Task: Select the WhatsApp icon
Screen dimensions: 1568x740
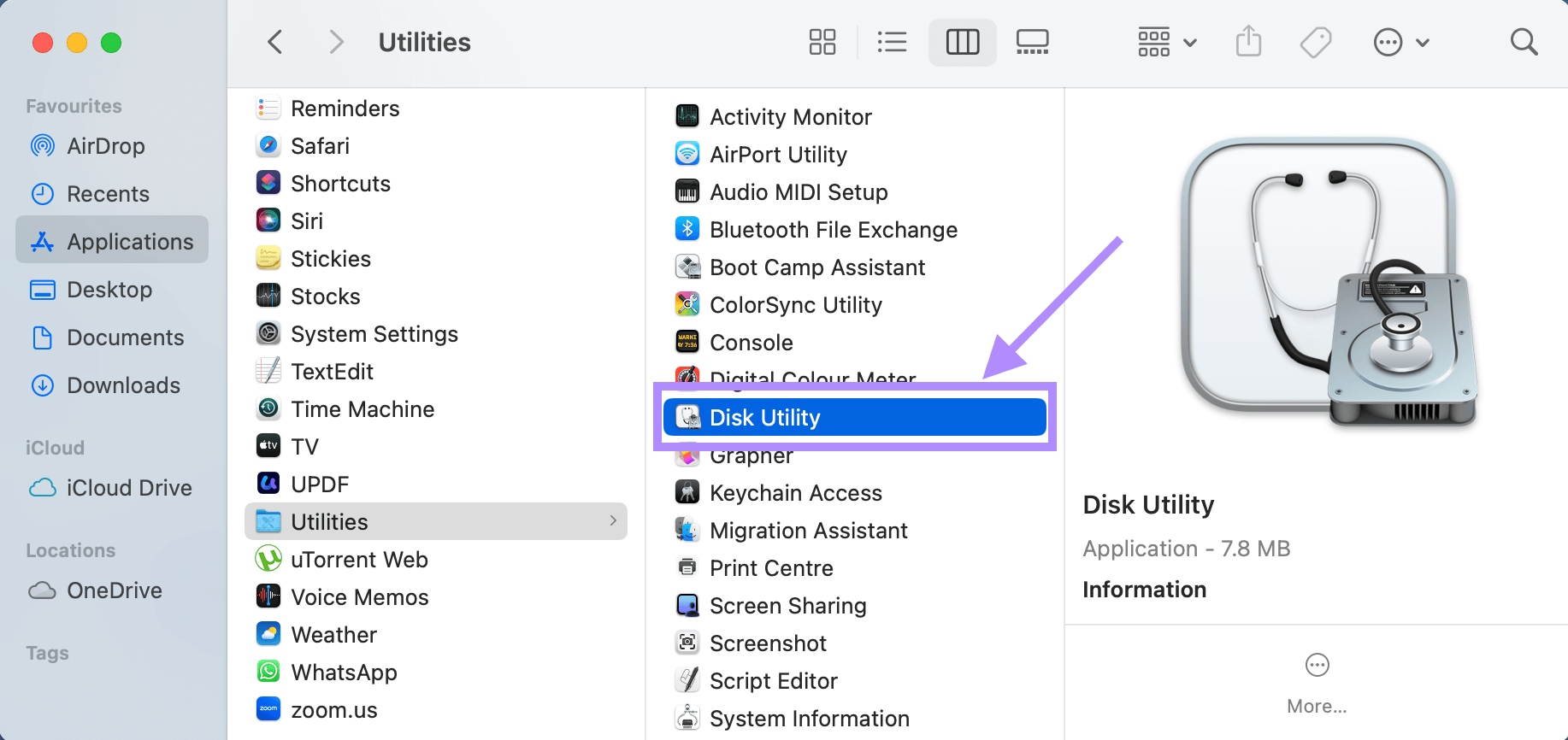Action: point(268,672)
